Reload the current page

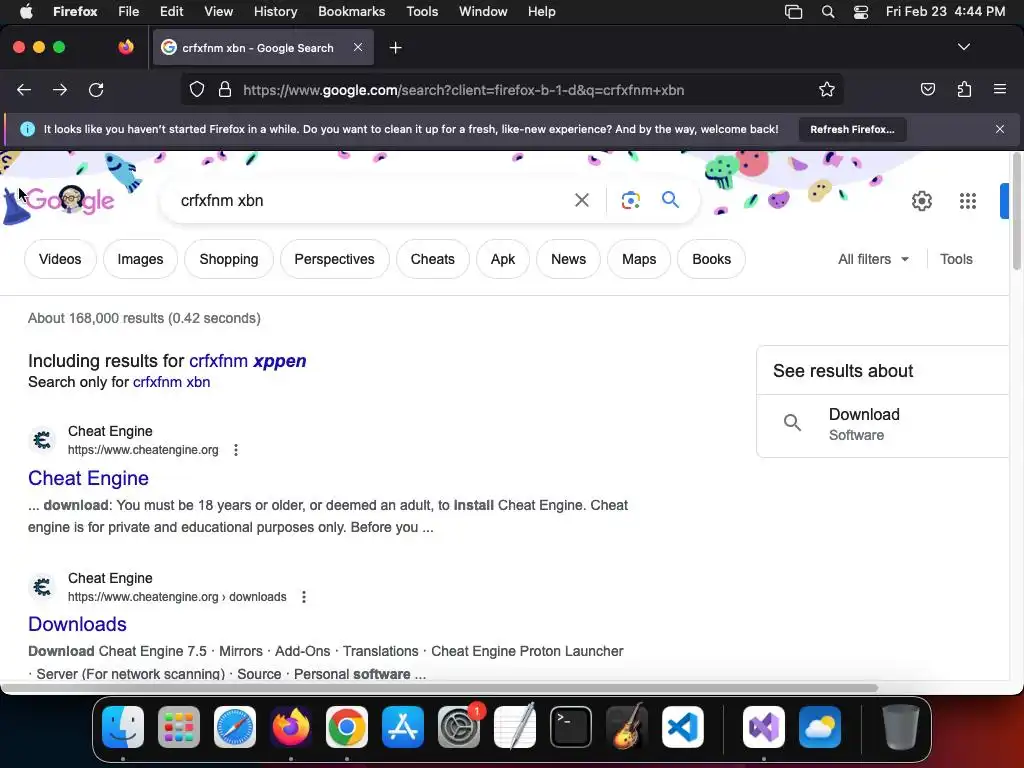tap(96, 90)
